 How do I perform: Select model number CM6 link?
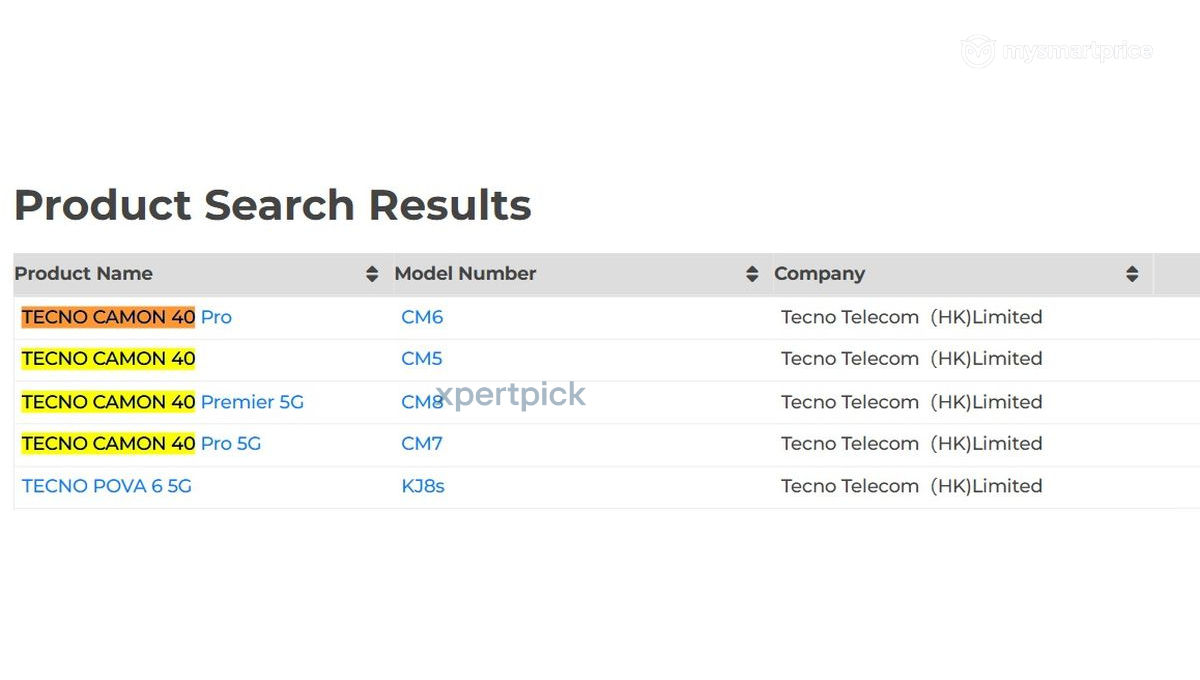pos(422,317)
